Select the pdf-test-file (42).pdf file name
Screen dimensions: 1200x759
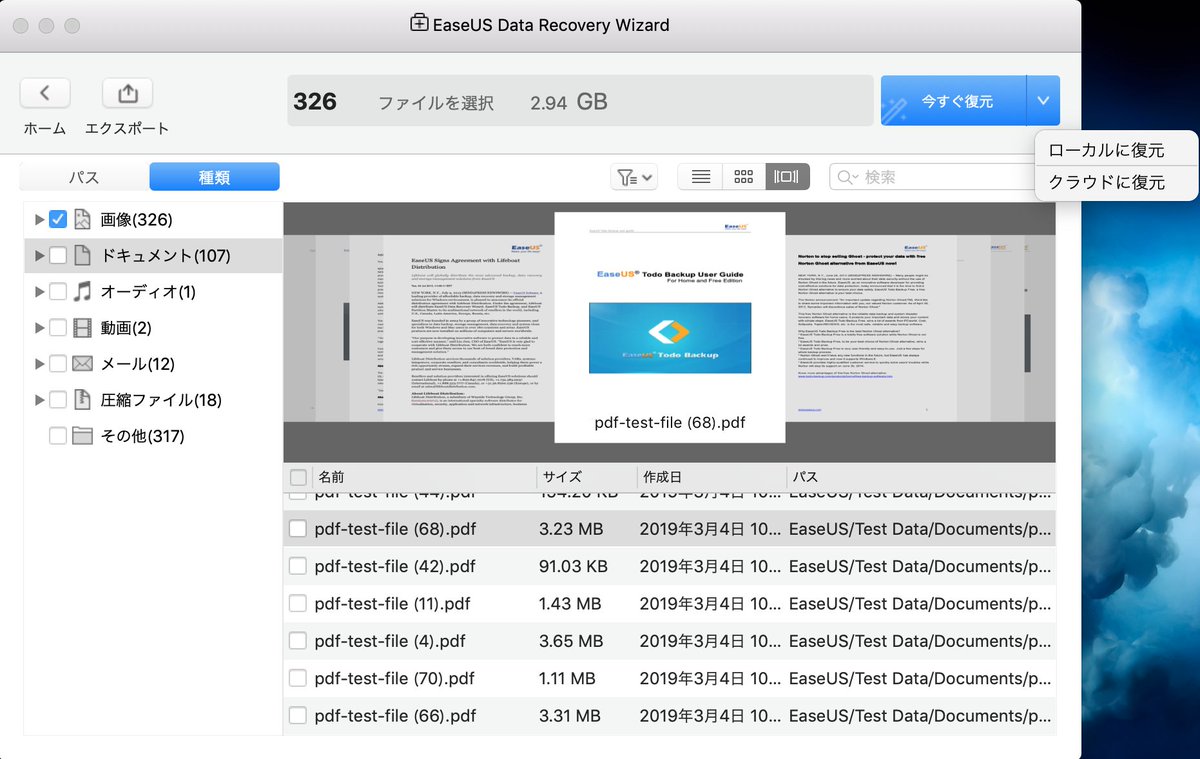[395, 566]
